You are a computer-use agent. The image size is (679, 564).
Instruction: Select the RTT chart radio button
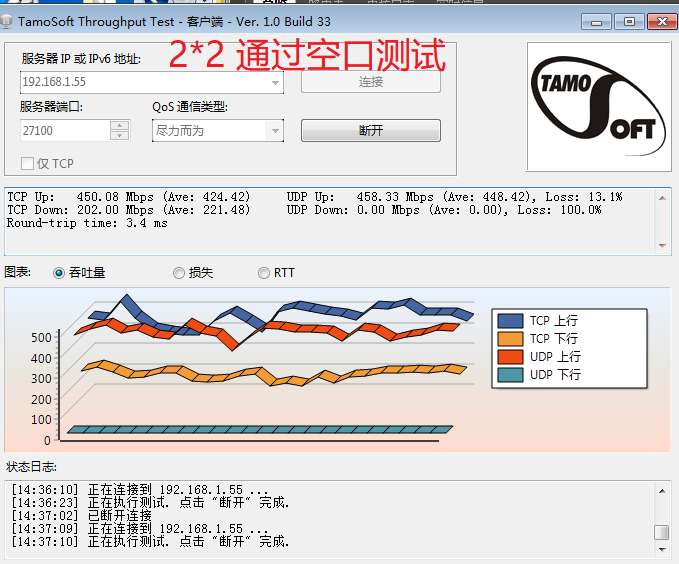click(x=263, y=273)
